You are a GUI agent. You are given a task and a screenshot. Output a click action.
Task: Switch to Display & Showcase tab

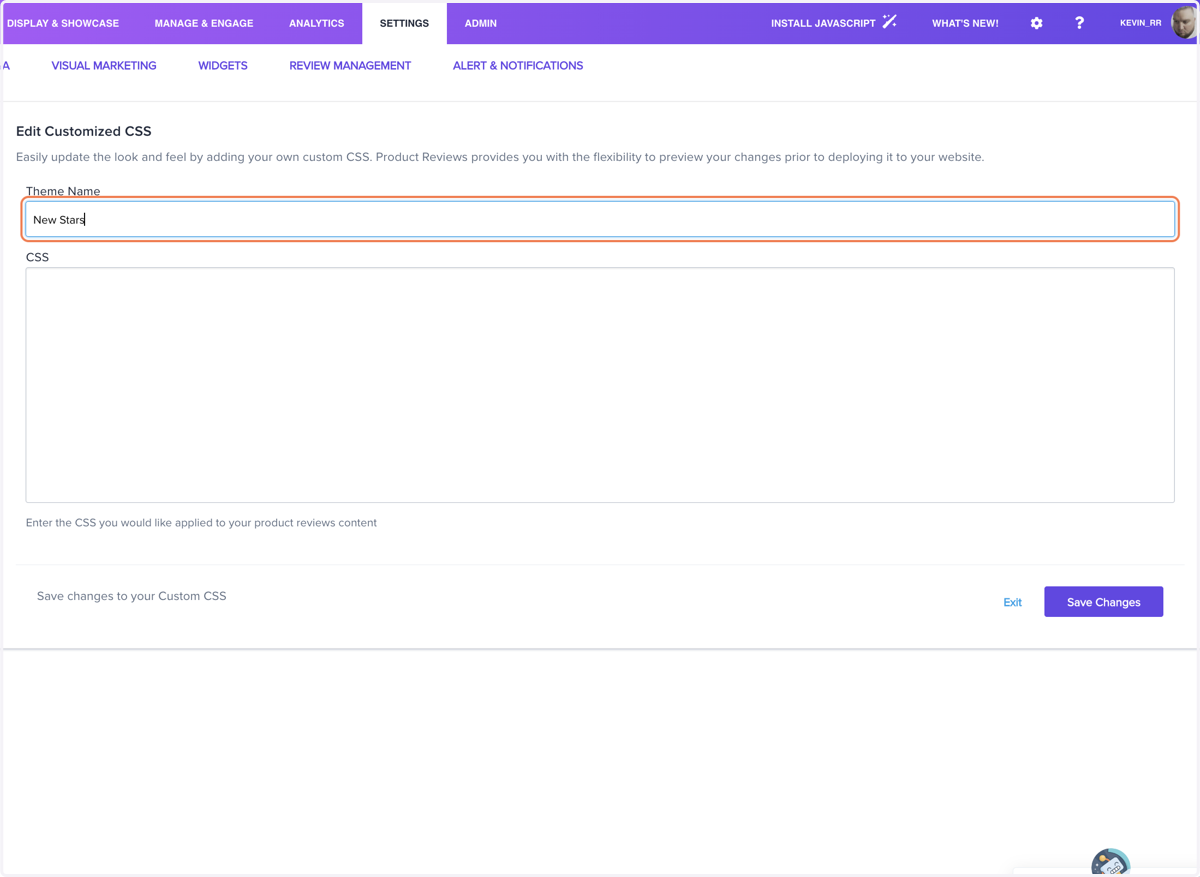click(x=63, y=23)
